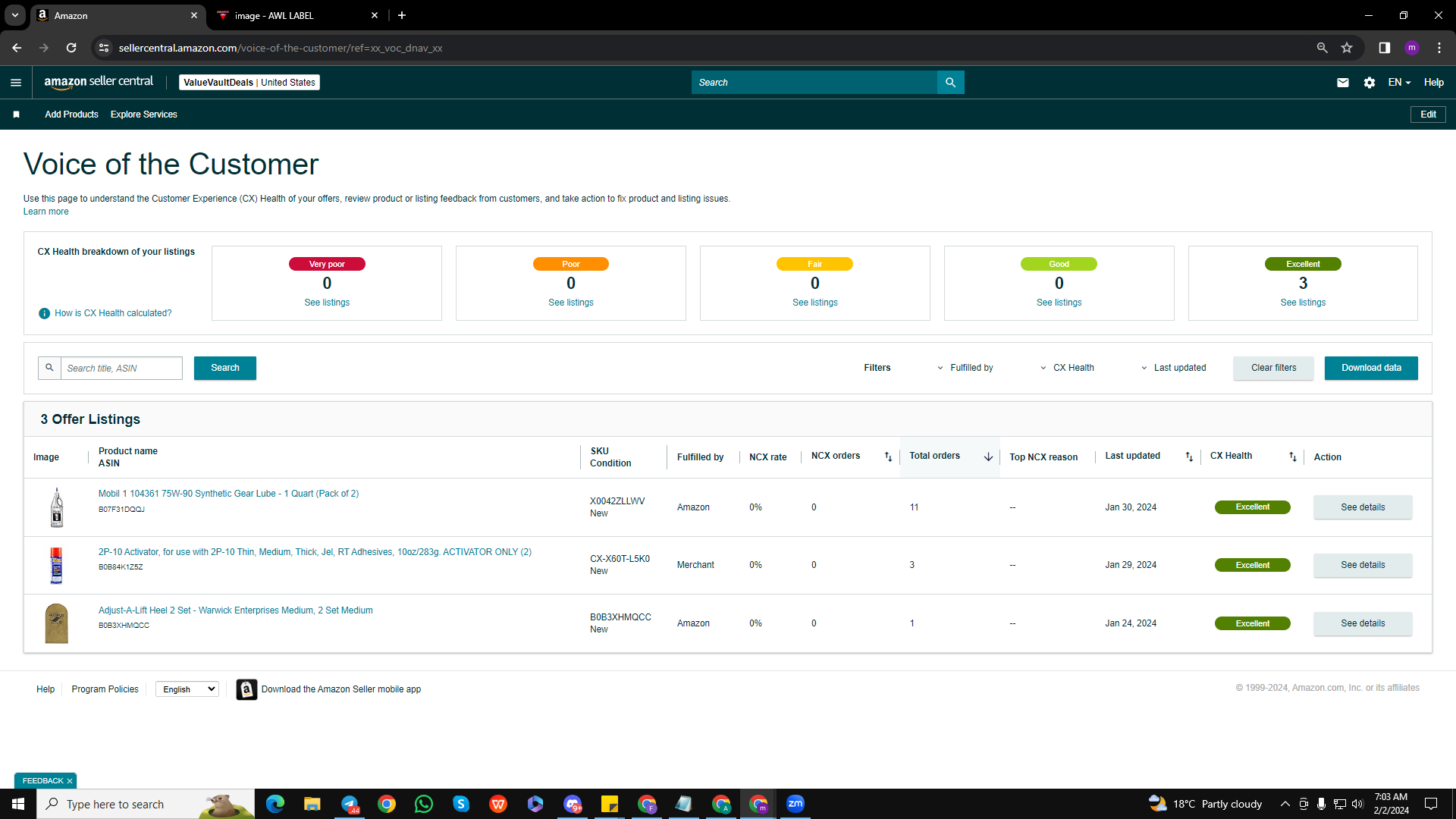
Task: Open a new browser tab
Action: [x=402, y=15]
